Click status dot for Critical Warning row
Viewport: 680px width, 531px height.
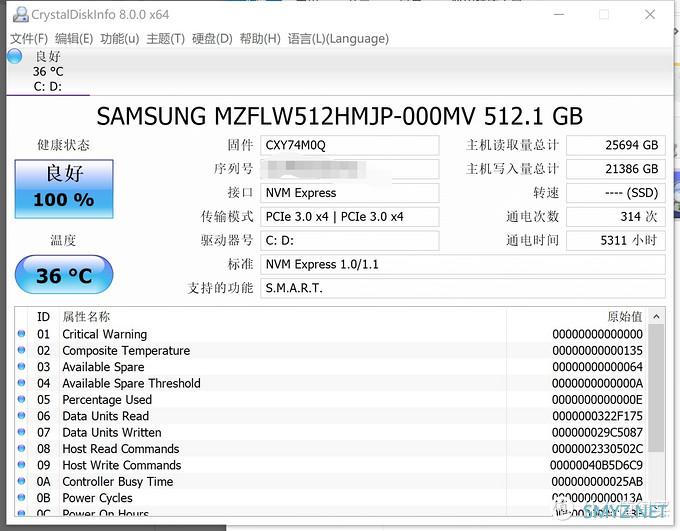coord(21,334)
